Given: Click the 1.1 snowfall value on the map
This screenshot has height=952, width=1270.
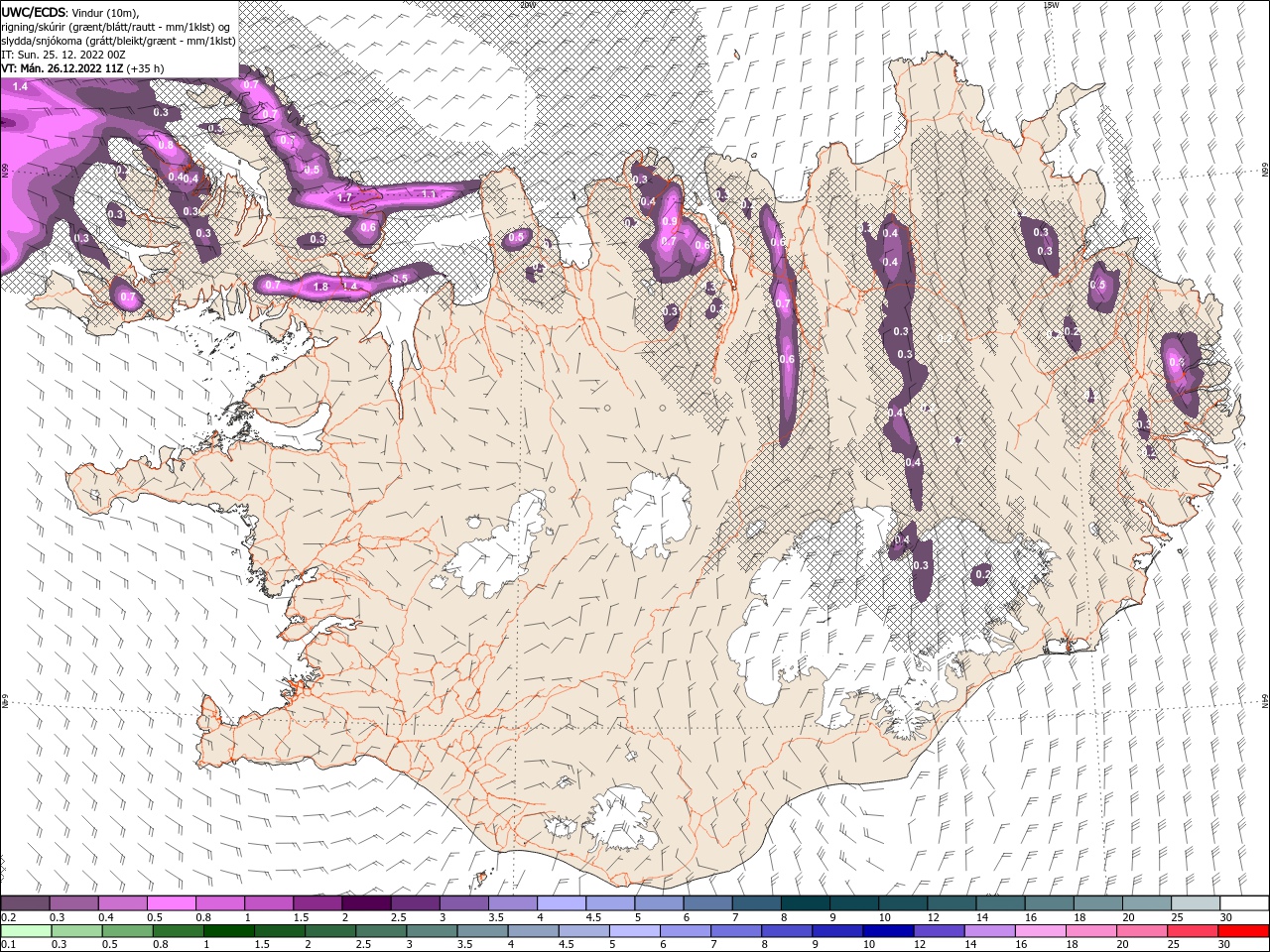Looking at the screenshot, I should click(429, 194).
